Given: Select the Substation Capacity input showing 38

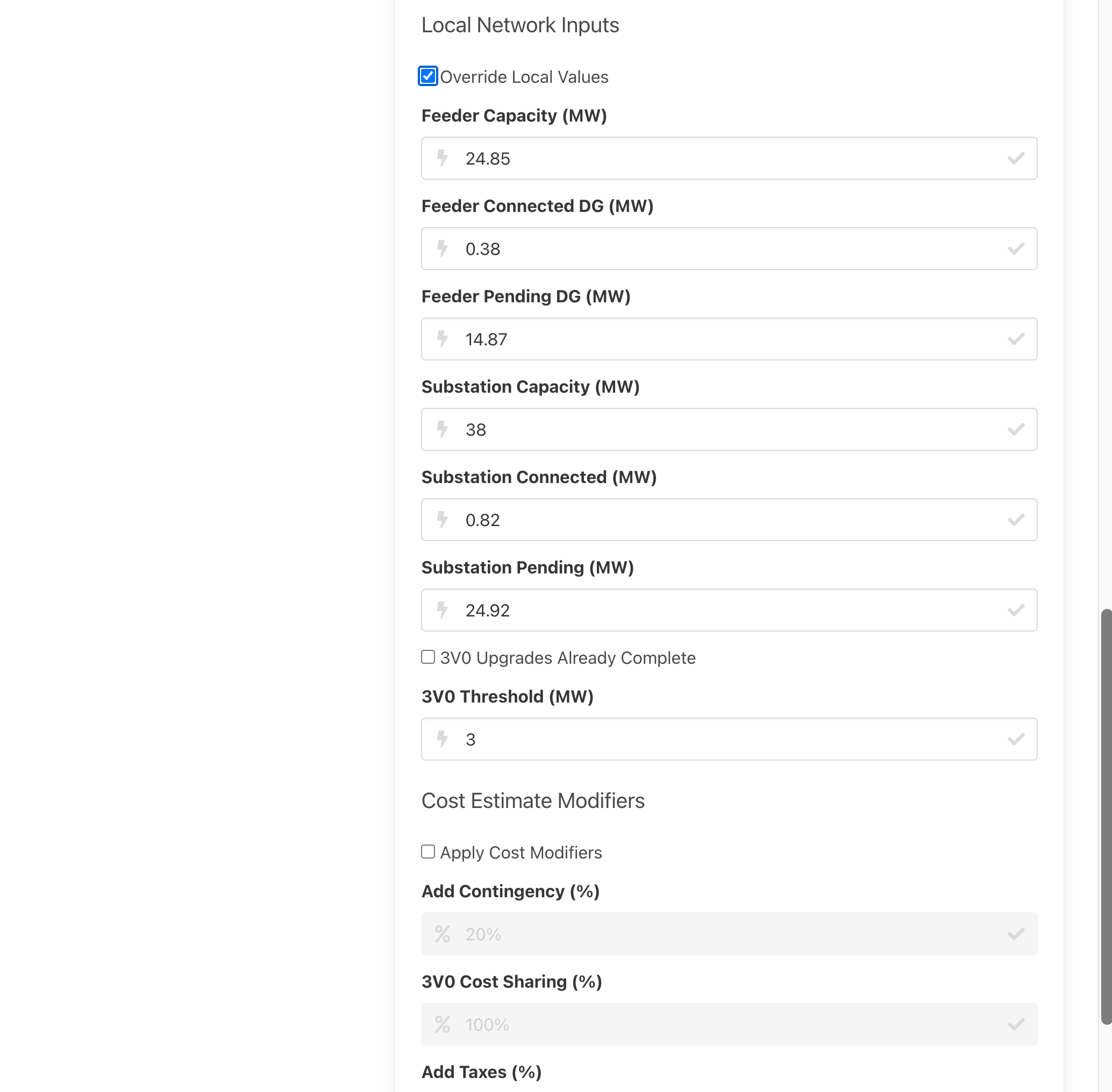Looking at the screenshot, I should click(728, 430).
